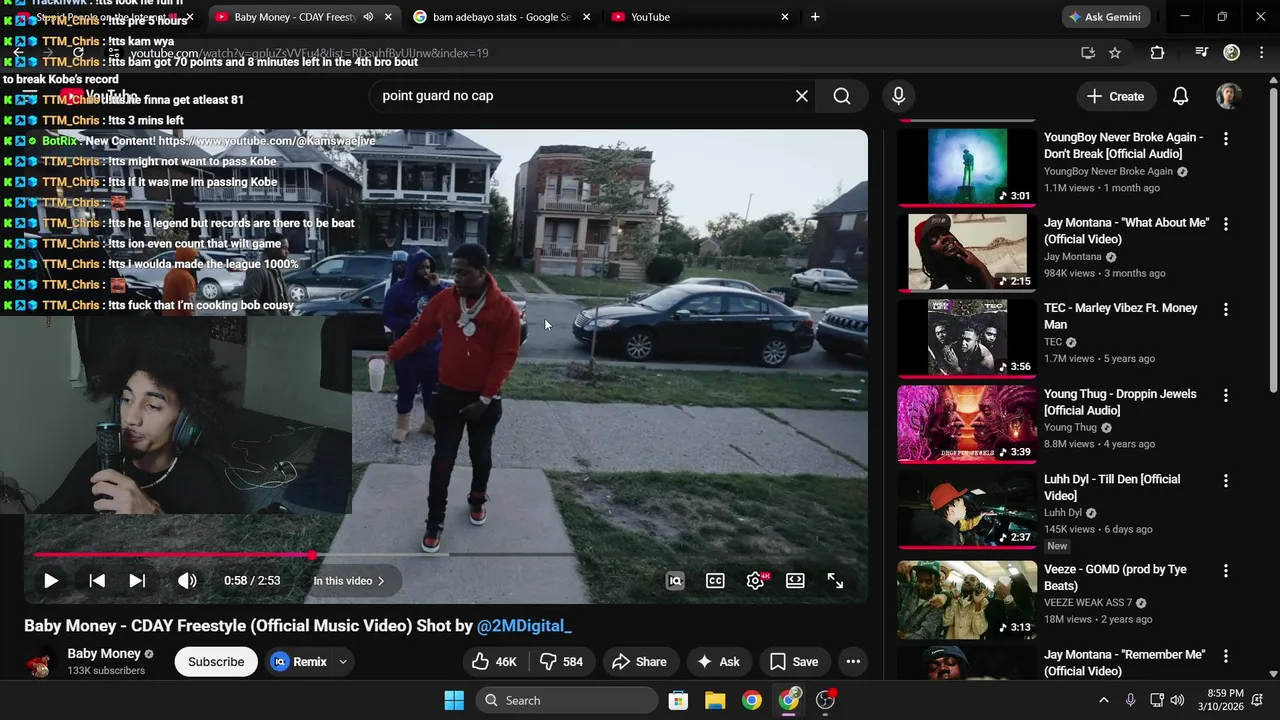Share this video
This screenshot has height=720, width=1280.
coord(639,662)
